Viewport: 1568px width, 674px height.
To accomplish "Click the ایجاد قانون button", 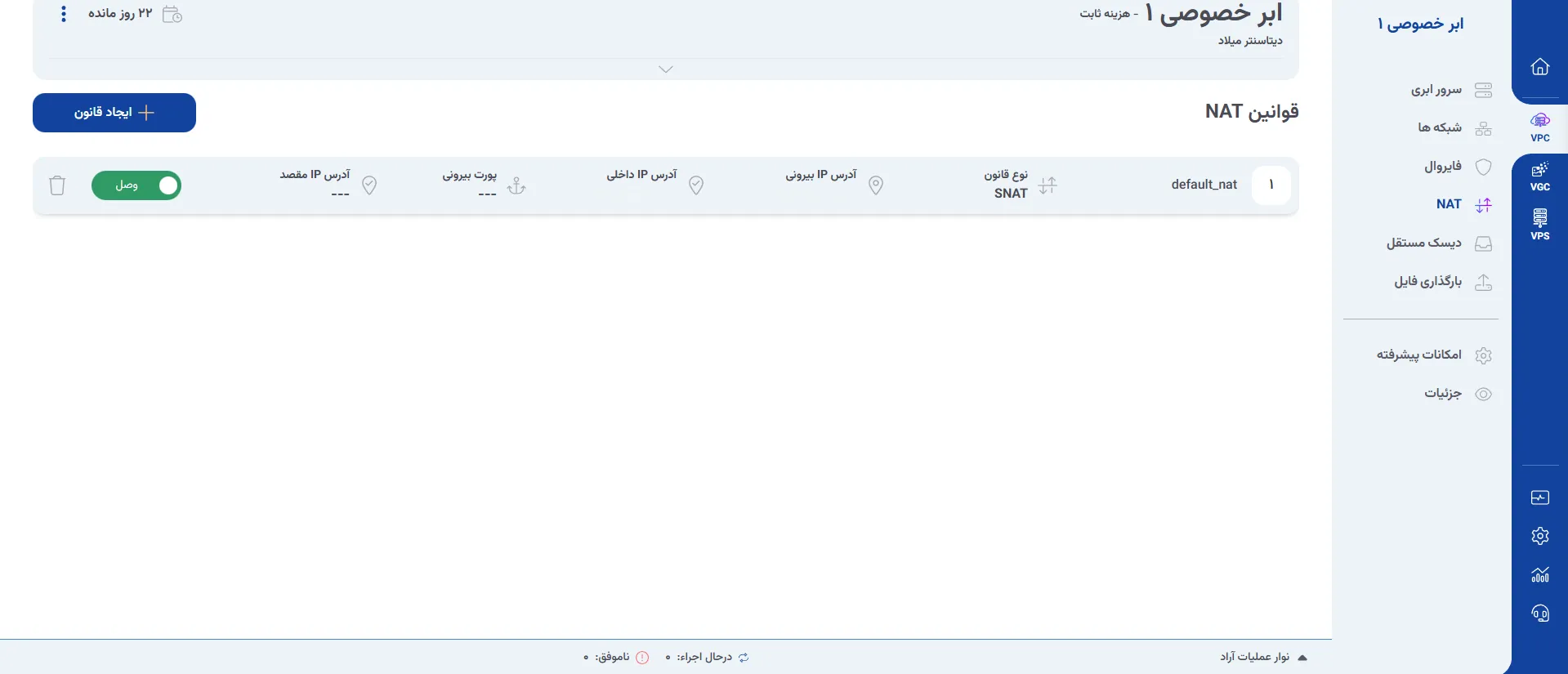I will [x=114, y=113].
